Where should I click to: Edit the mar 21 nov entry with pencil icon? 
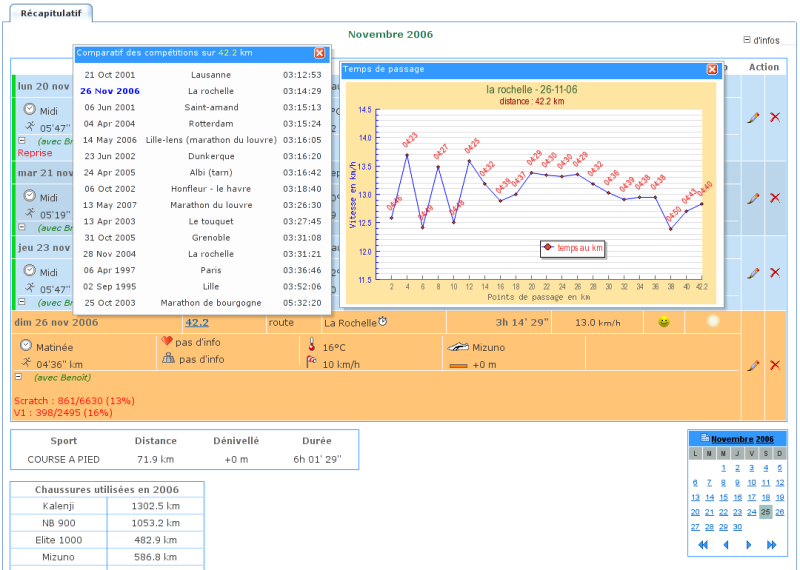click(x=753, y=198)
